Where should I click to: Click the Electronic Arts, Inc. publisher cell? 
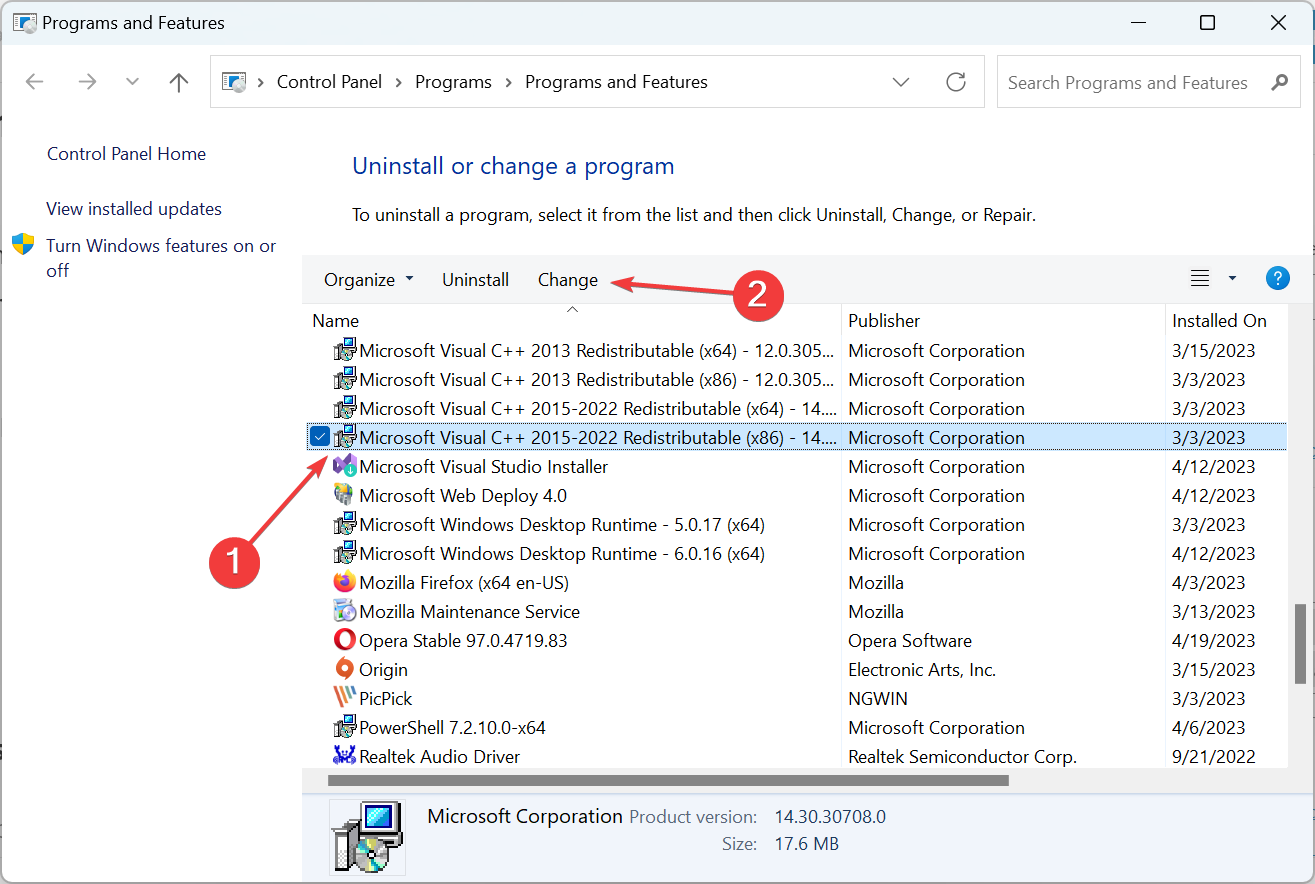click(x=922, y=670)
